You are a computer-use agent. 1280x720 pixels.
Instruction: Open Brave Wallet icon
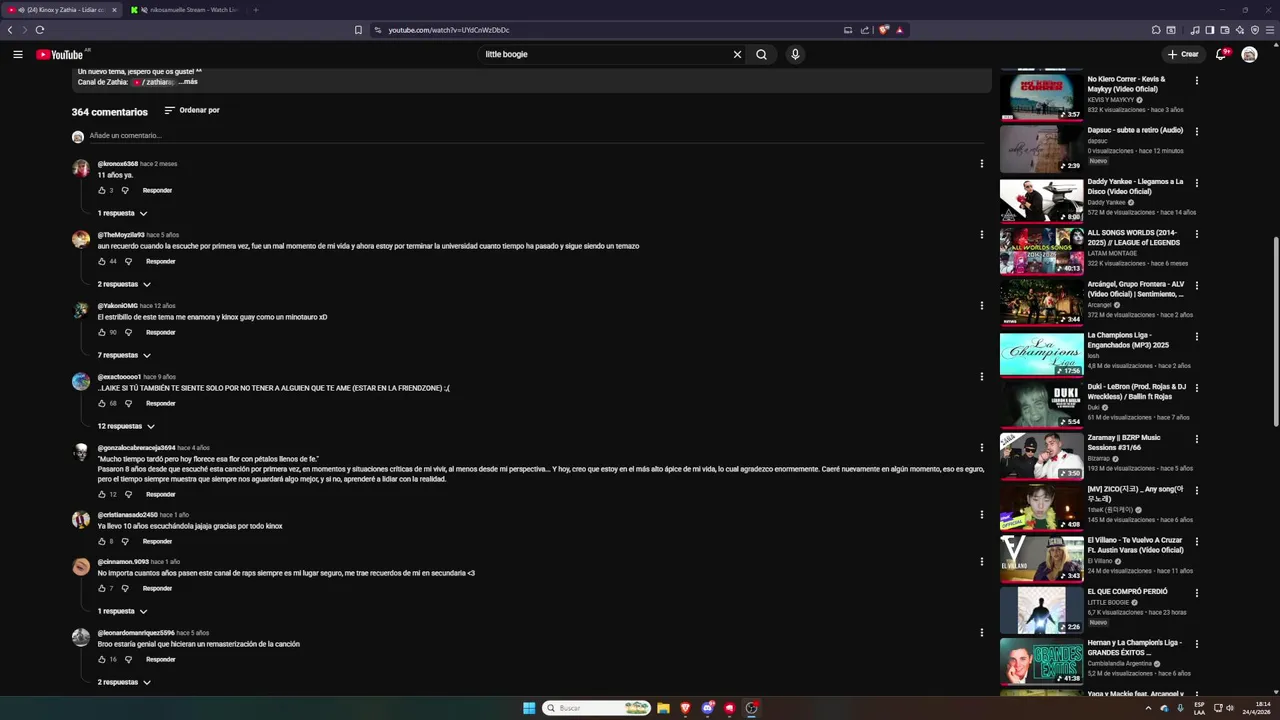point(1223,30)
